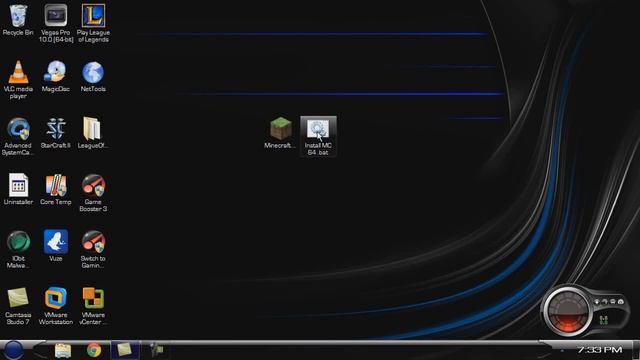Select the VMware Workstation icon
This screenshot has height=360, width=640.
pos(56,306)
